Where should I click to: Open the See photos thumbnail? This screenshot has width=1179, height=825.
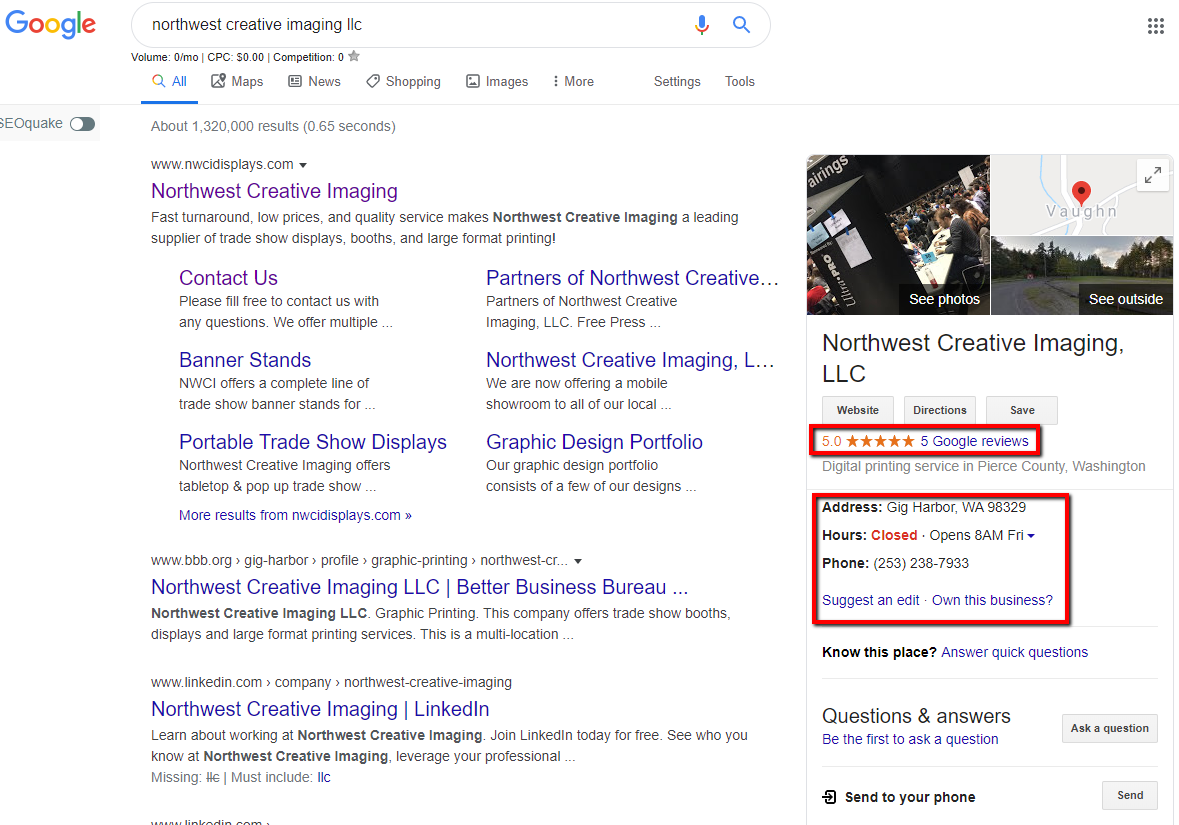point(898,235)
